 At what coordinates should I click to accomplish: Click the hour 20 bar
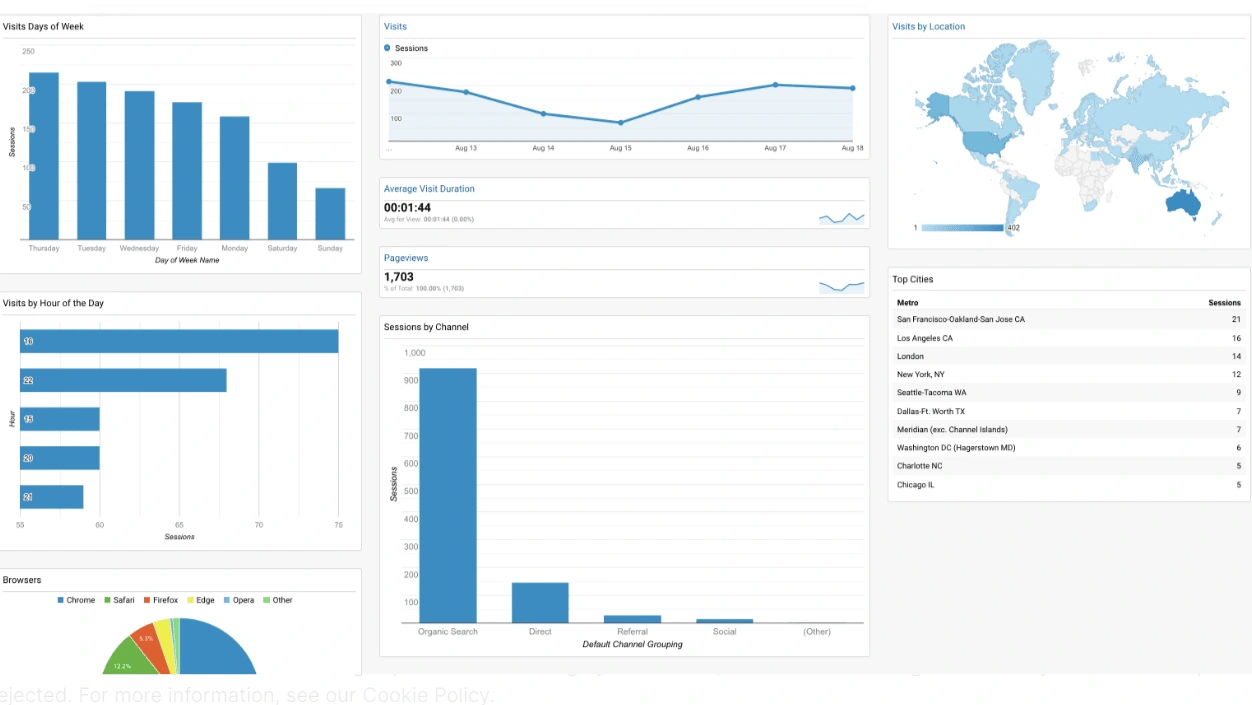pyautogui.click(x=60, y=458)
